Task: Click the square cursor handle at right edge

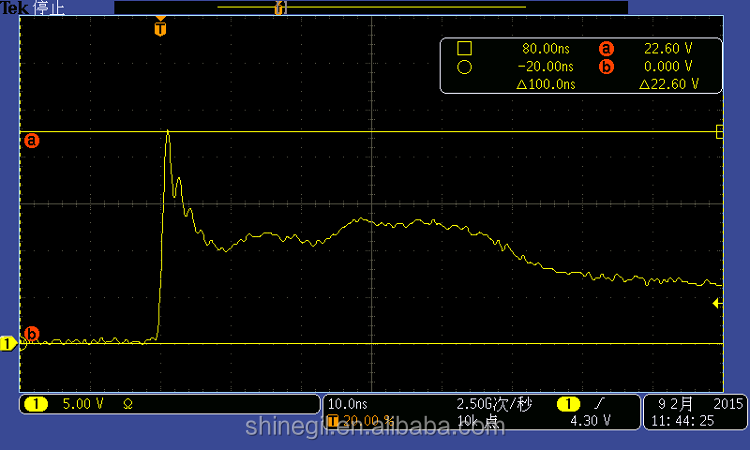Action: pyautogui.click(x=719, y=132)
